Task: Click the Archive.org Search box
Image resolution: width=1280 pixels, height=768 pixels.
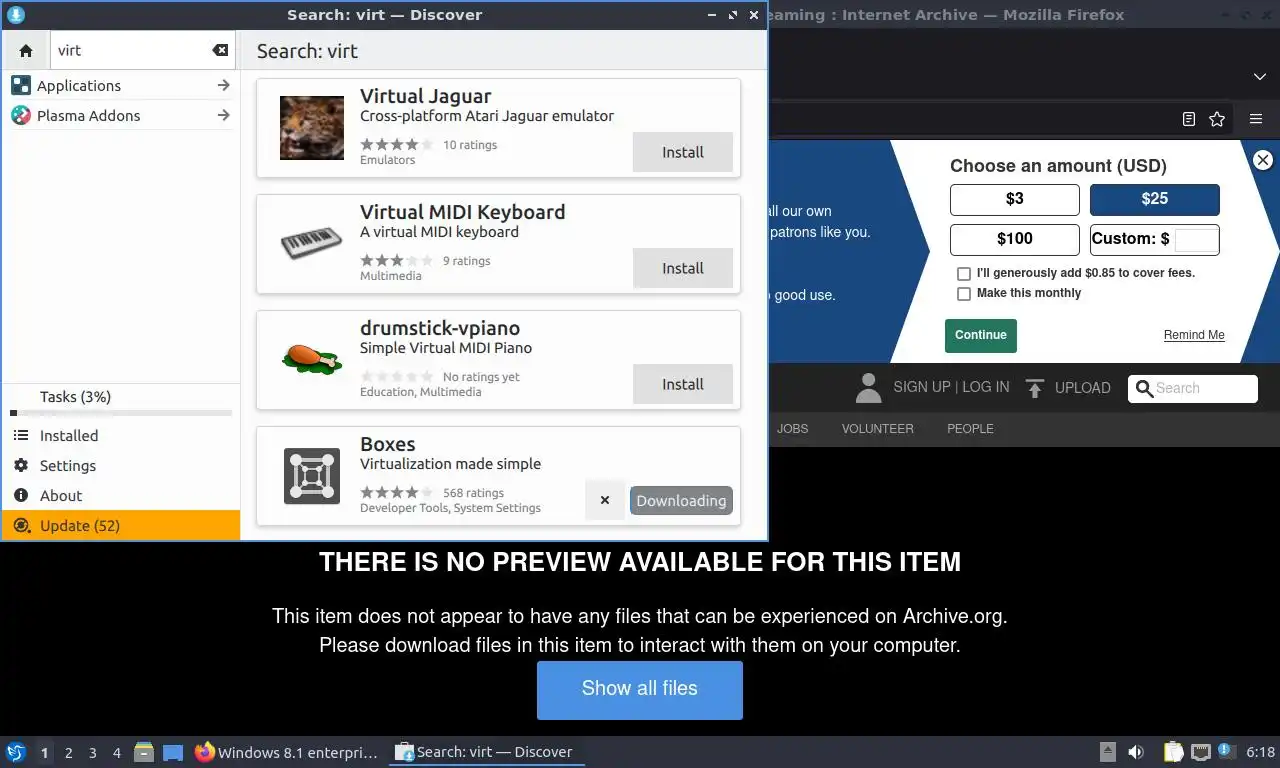Action: pyautogui.click(x=1193, y=388)
